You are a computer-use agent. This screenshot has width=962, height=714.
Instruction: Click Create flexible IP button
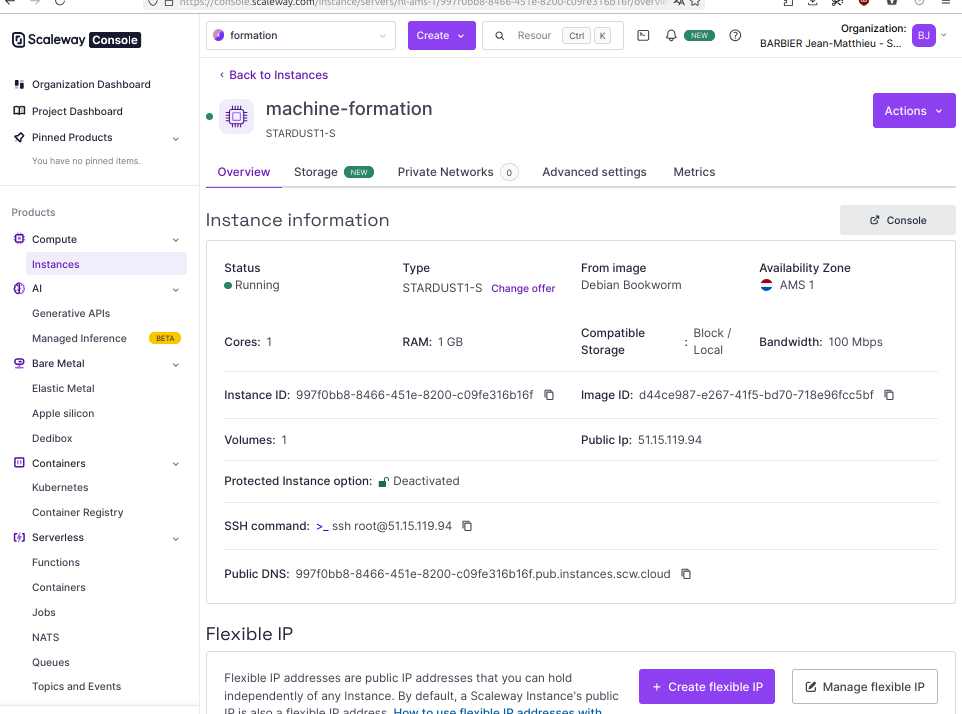[x=707, y=686]
